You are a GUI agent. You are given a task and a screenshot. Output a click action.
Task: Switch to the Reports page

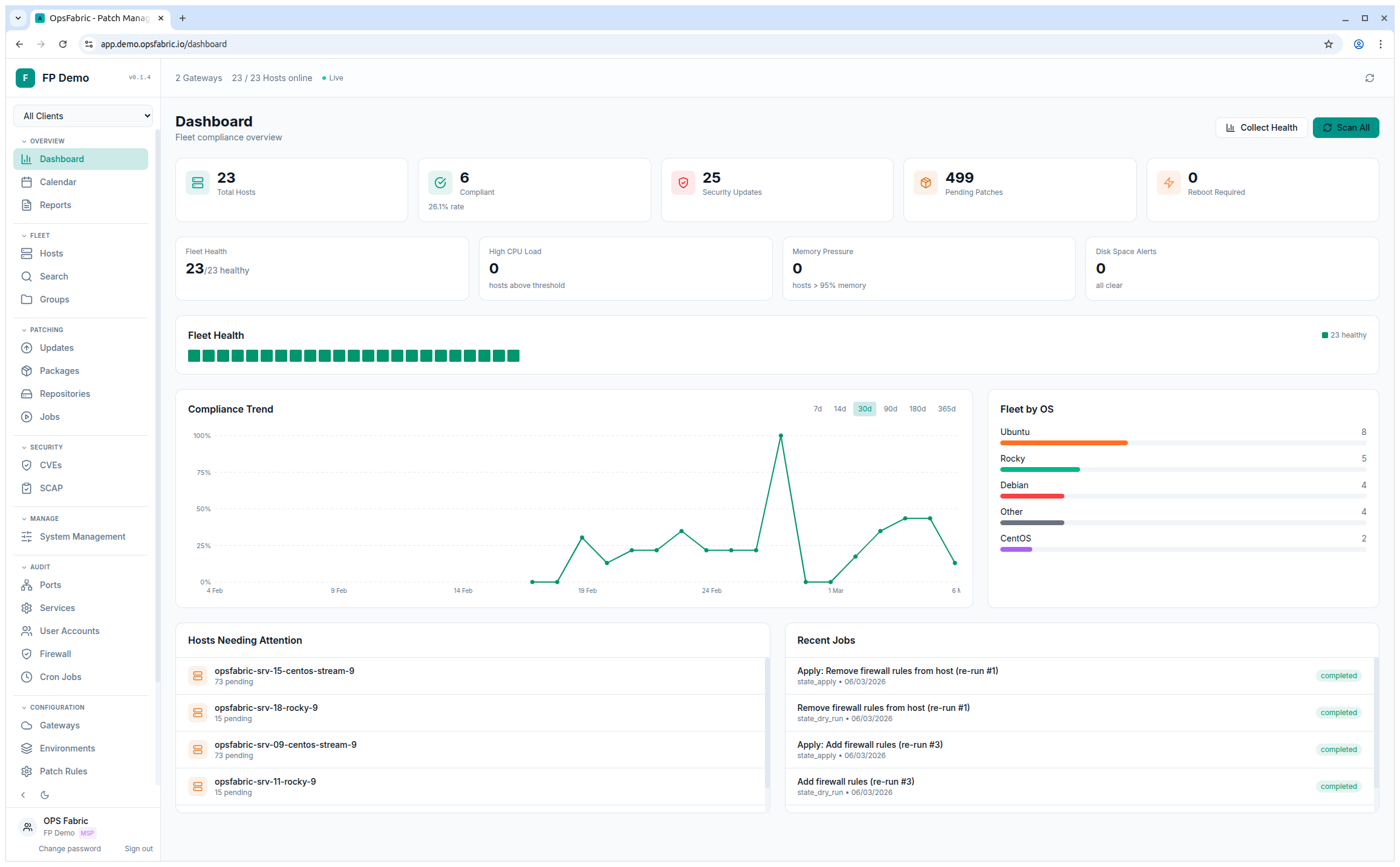point(56,204)
